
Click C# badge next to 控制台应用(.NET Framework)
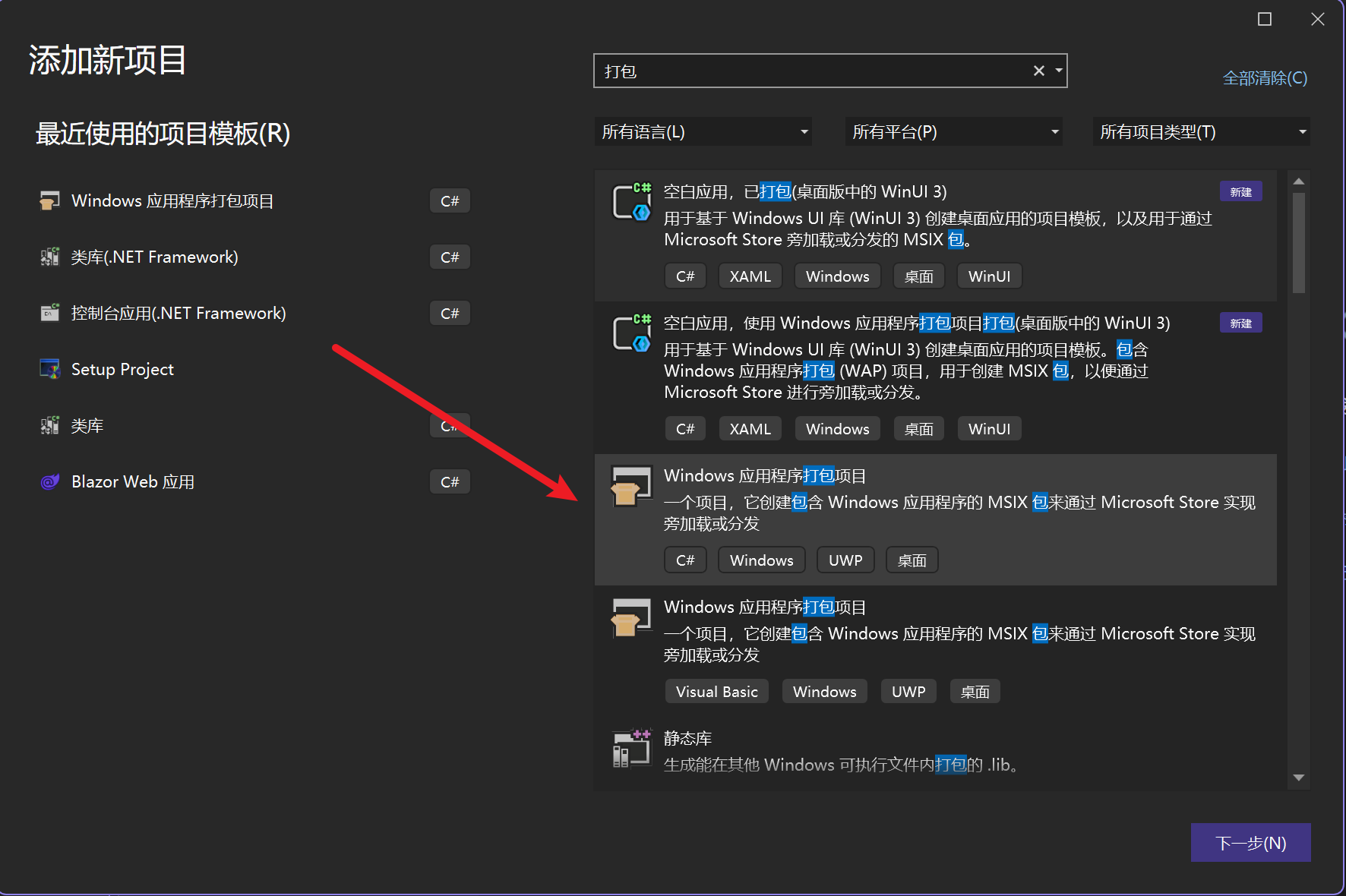point(450,314)
